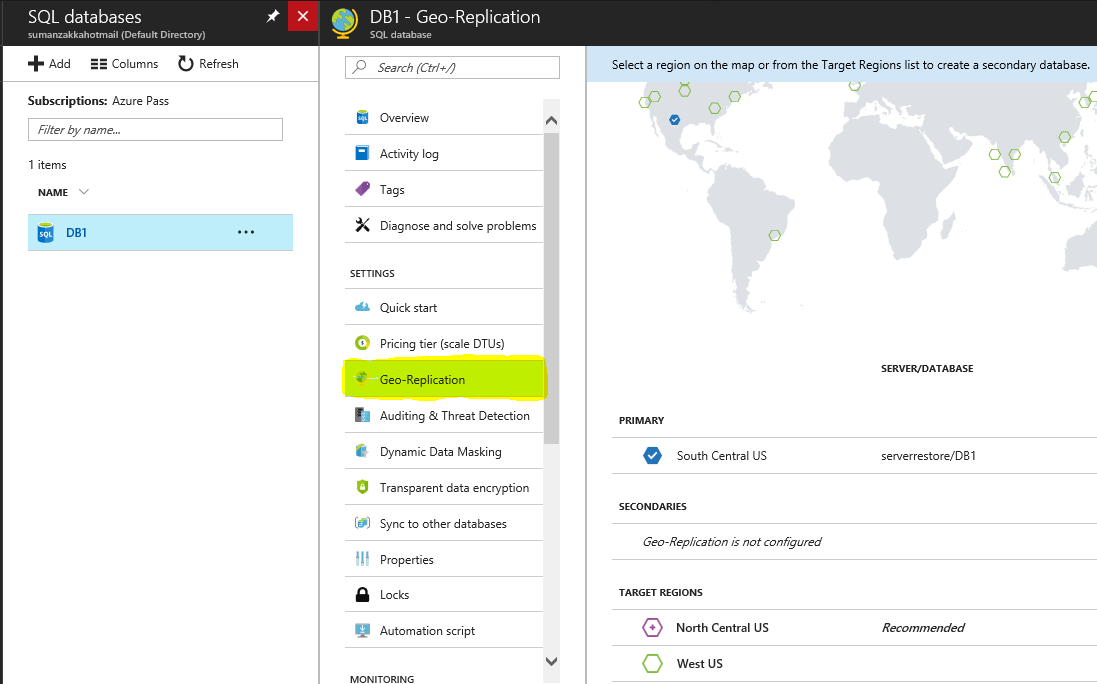The image size is (1097, 684).
Task: Click the Filter by name field
Action: point(155,129)
